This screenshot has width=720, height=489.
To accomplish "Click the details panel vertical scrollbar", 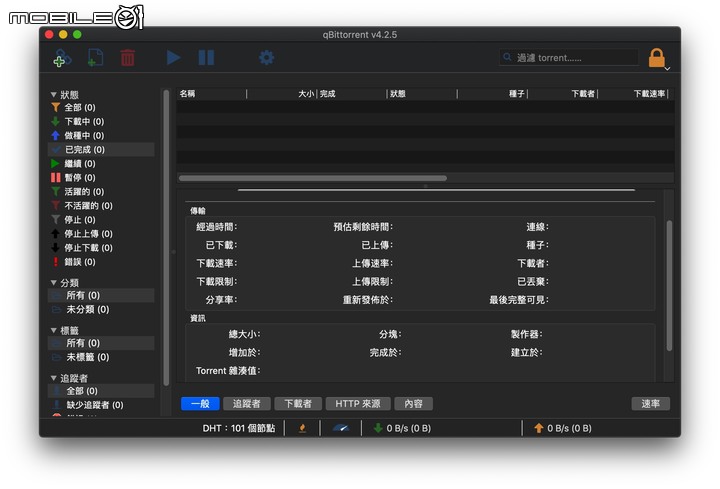I will pos(669,286).
